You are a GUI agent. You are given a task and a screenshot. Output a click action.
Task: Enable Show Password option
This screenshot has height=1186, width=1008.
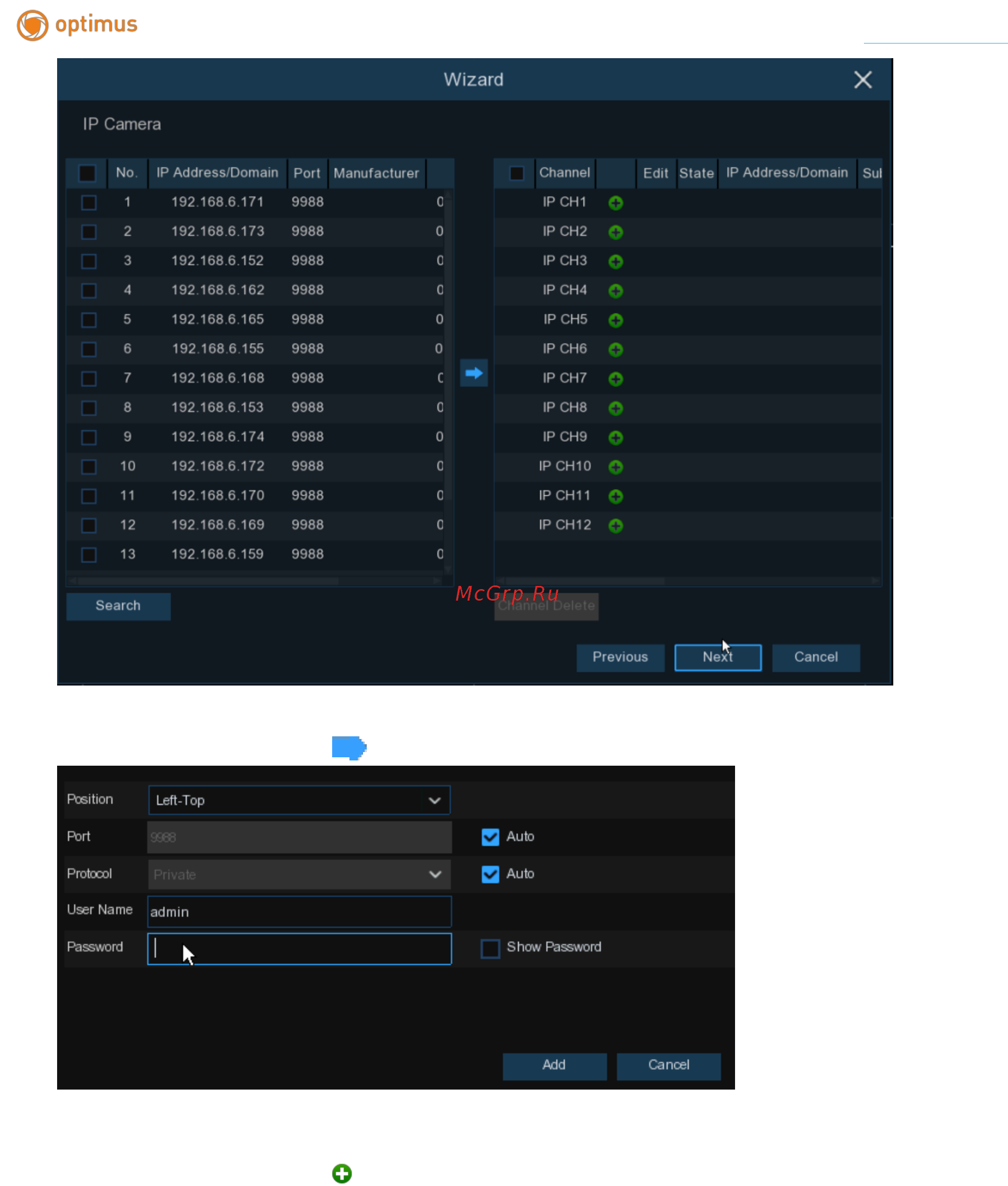(x=490, y=948)
